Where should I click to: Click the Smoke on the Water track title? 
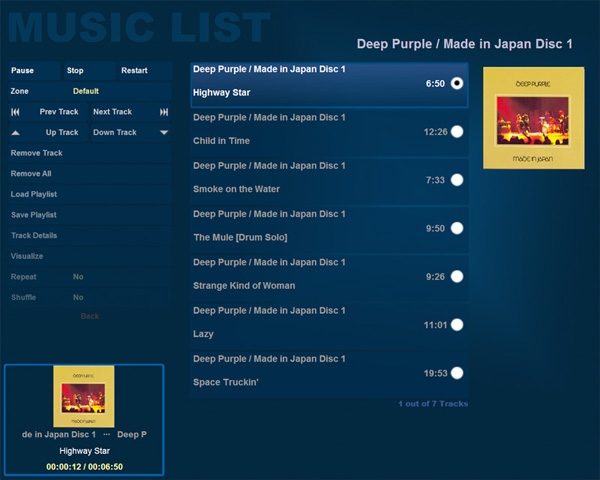coord(236,189)
